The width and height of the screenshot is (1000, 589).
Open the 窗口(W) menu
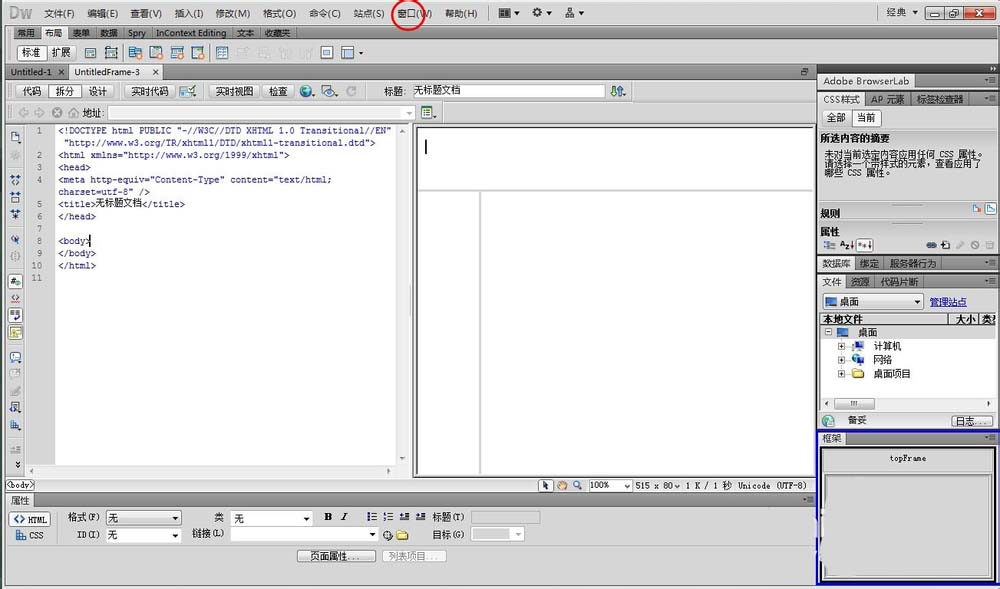point(414,13)
